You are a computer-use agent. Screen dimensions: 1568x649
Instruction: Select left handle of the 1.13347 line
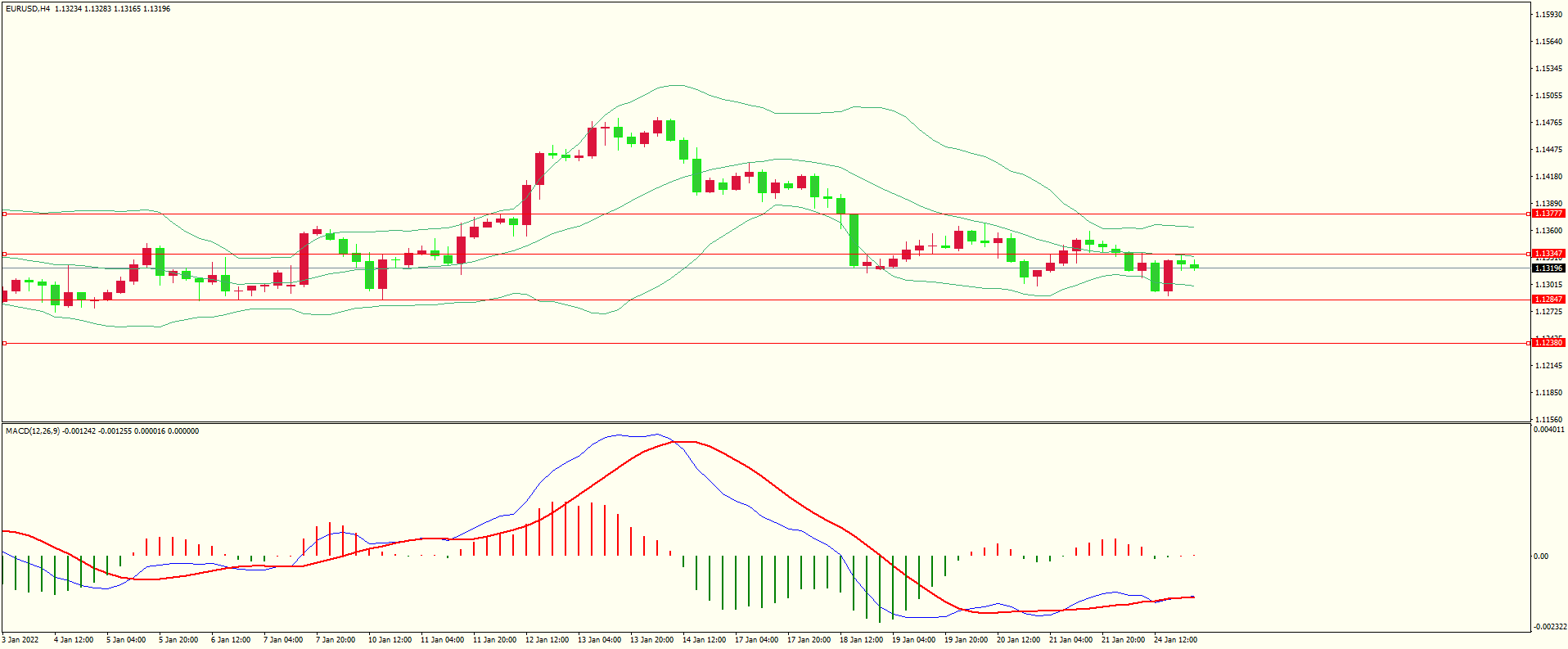(x=5, y=255)
